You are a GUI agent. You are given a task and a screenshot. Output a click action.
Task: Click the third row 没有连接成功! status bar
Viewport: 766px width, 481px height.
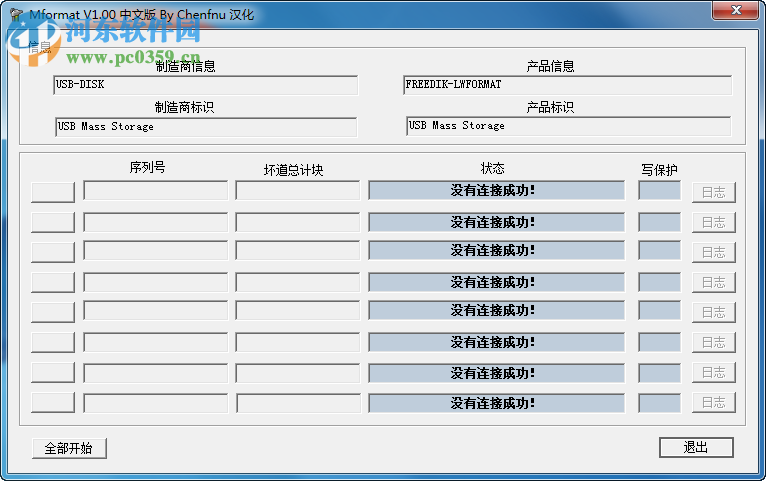(x=496, y=251)
